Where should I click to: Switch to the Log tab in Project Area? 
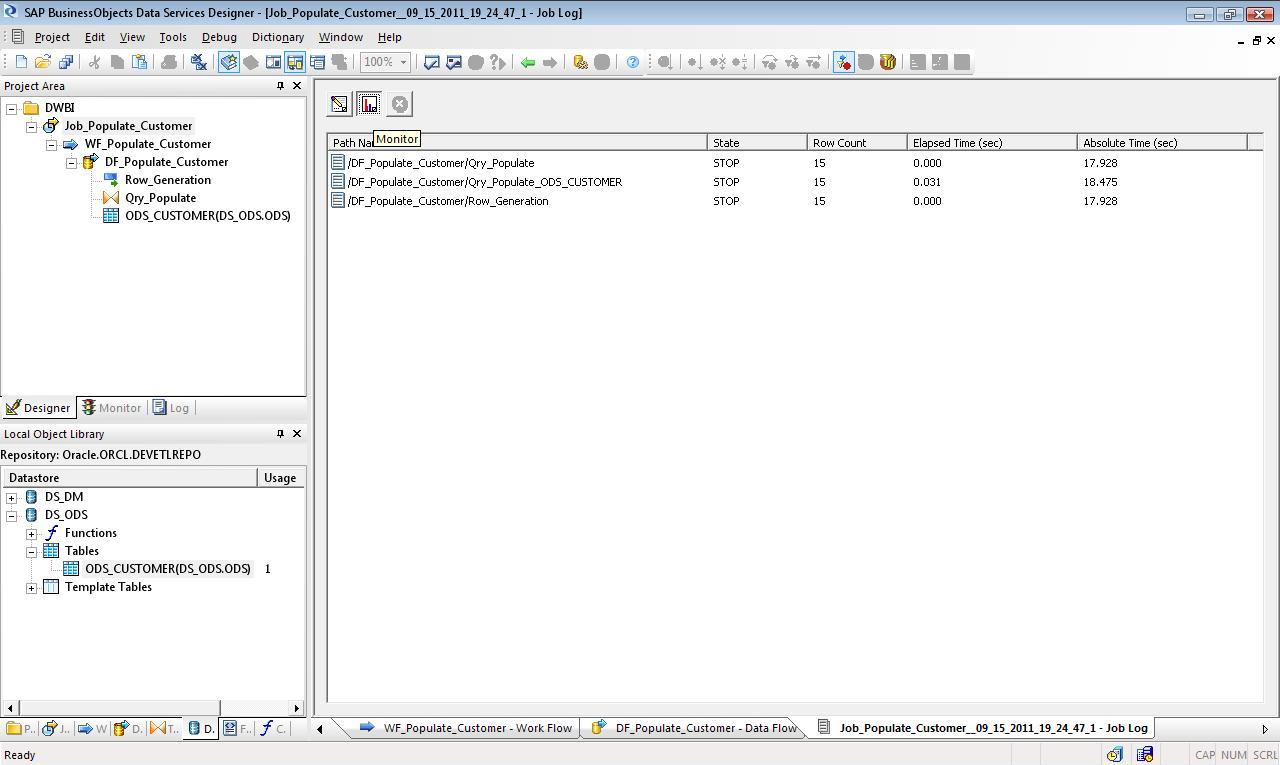pos(171,408)
